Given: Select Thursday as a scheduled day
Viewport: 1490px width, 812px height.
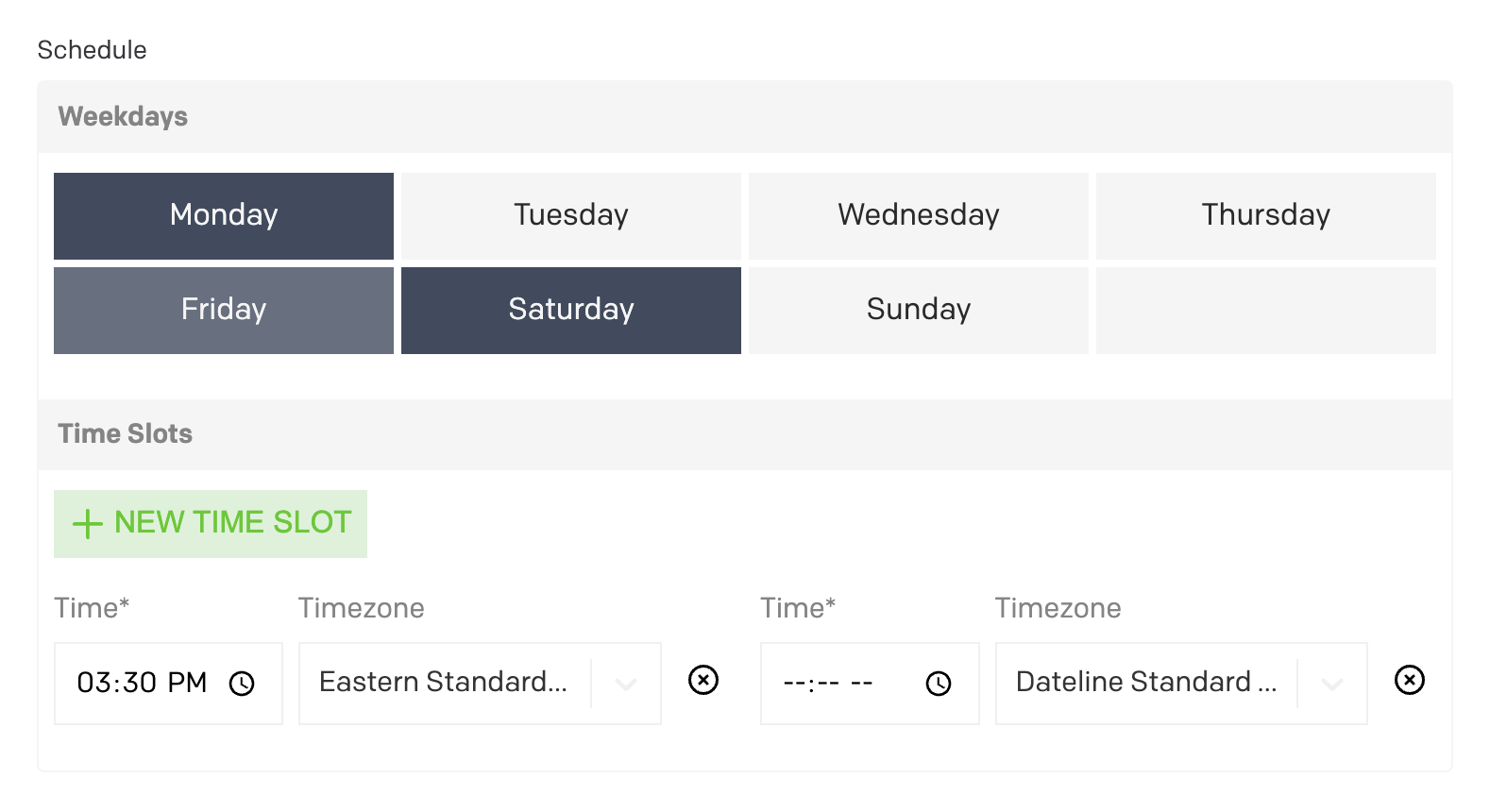Looking at the screenshot, I should (x=1265, y=215).
